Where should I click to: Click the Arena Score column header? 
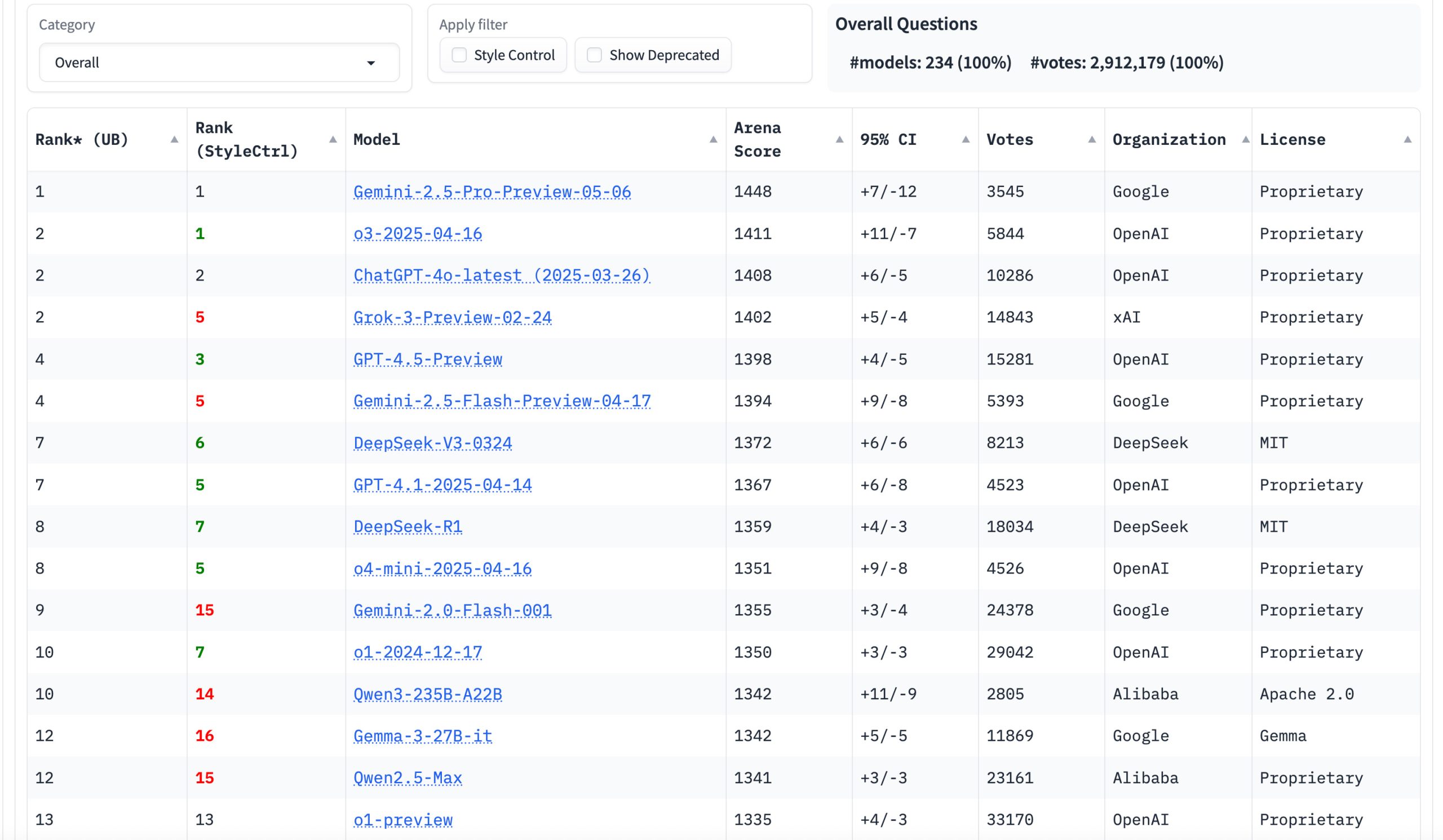(757, 140)
